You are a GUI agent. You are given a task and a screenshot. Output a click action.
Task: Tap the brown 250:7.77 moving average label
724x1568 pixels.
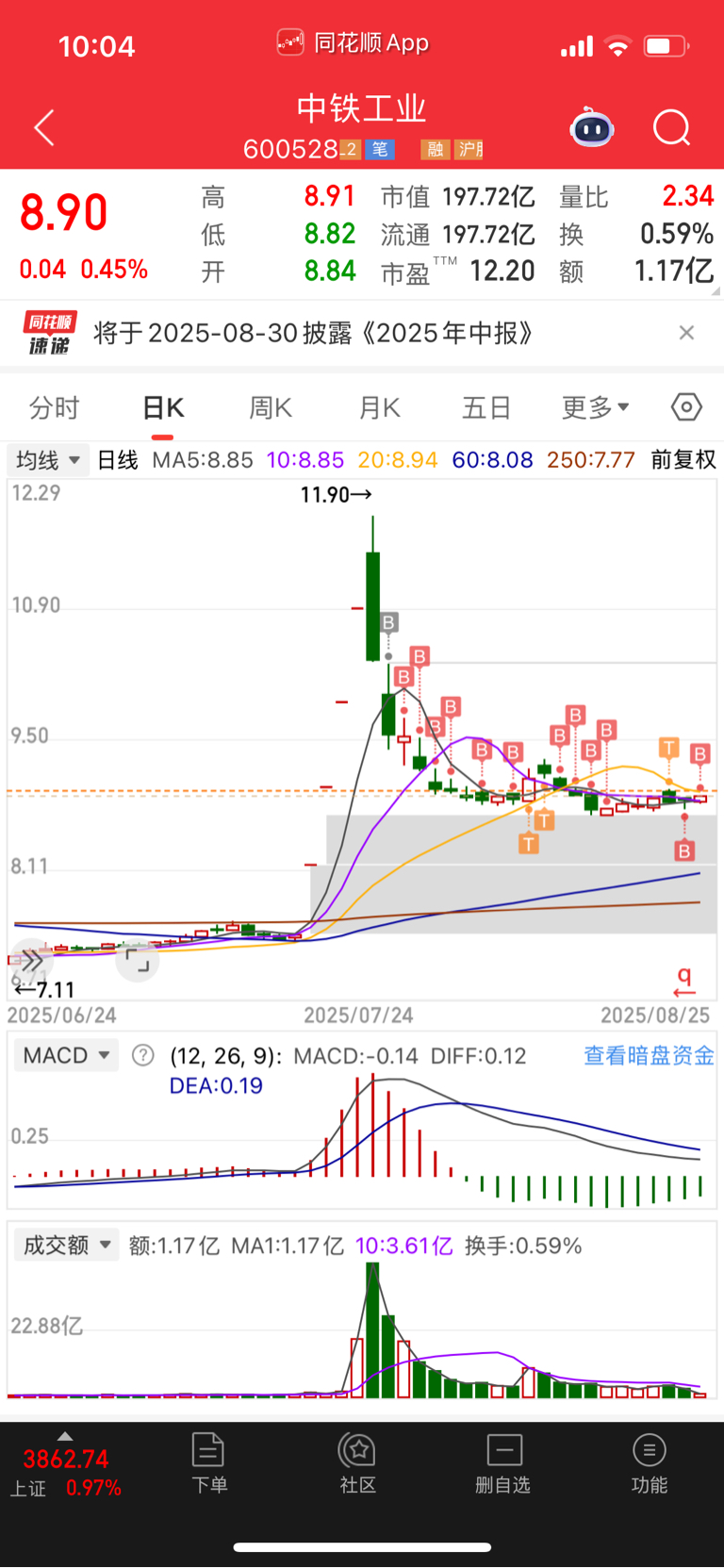tap(591, 460)
